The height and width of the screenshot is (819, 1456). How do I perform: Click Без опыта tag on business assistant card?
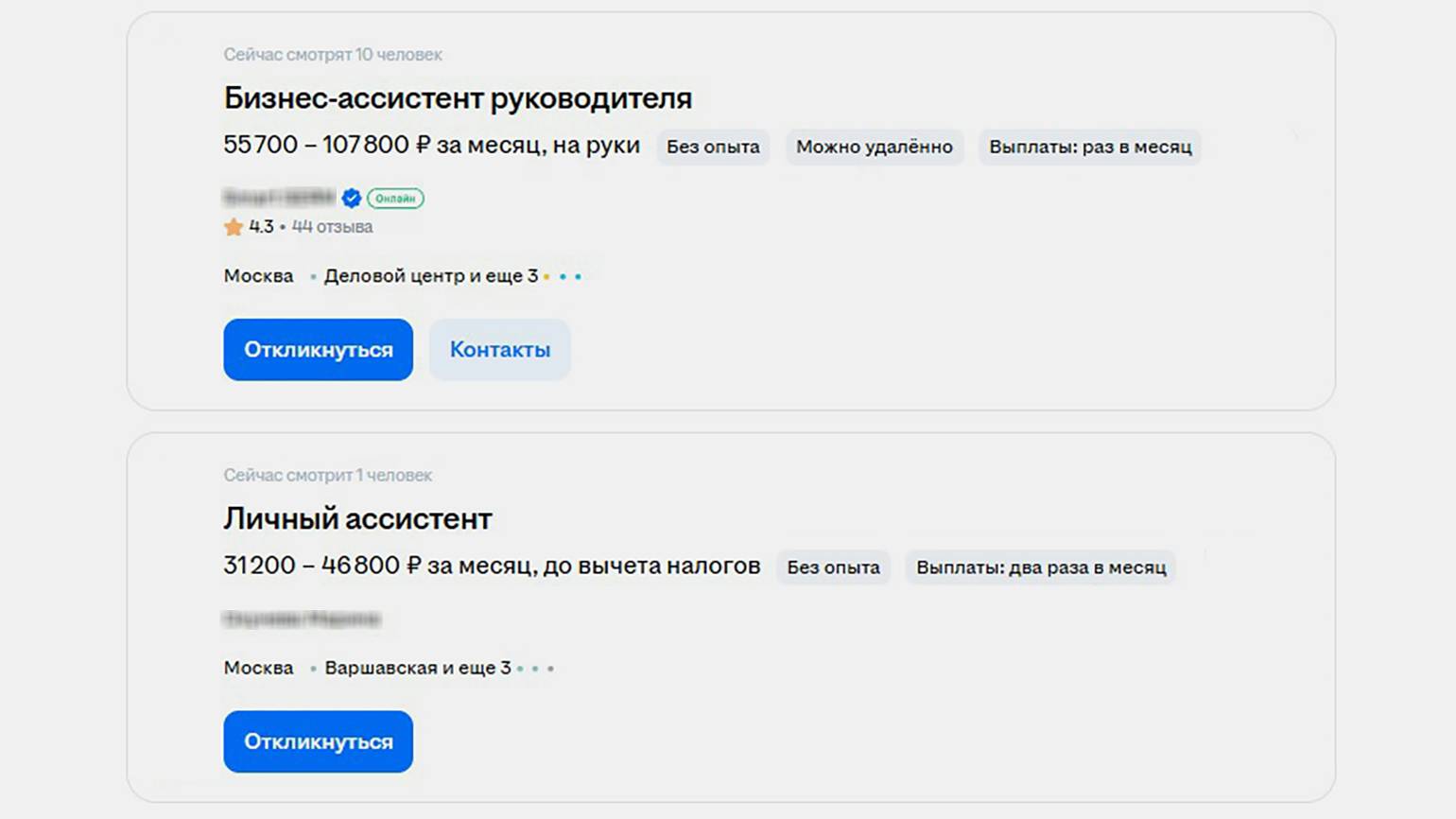click(713, 148)
